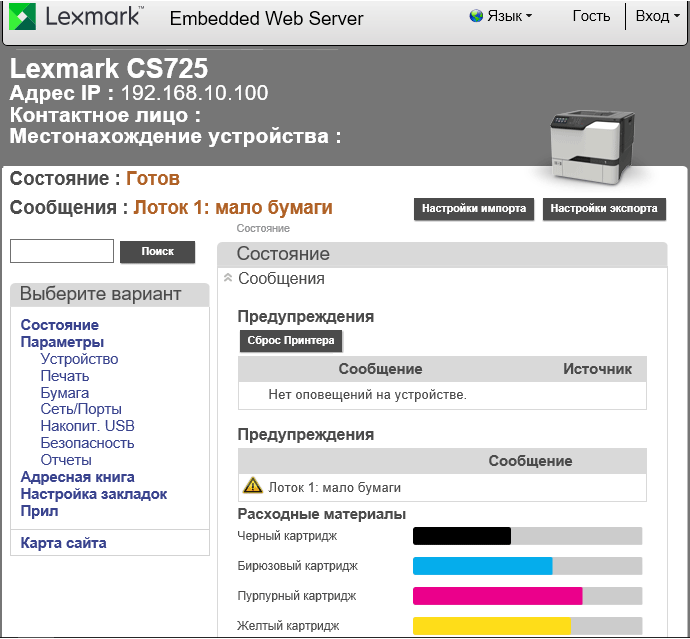Click the Гость user label
Image resolution: width=690 pixels, height=639 pixels.
591,16
